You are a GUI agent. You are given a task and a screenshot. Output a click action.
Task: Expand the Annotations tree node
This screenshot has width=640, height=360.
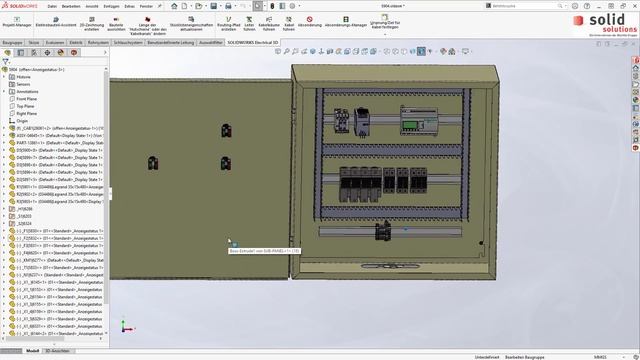pos(4,91)
